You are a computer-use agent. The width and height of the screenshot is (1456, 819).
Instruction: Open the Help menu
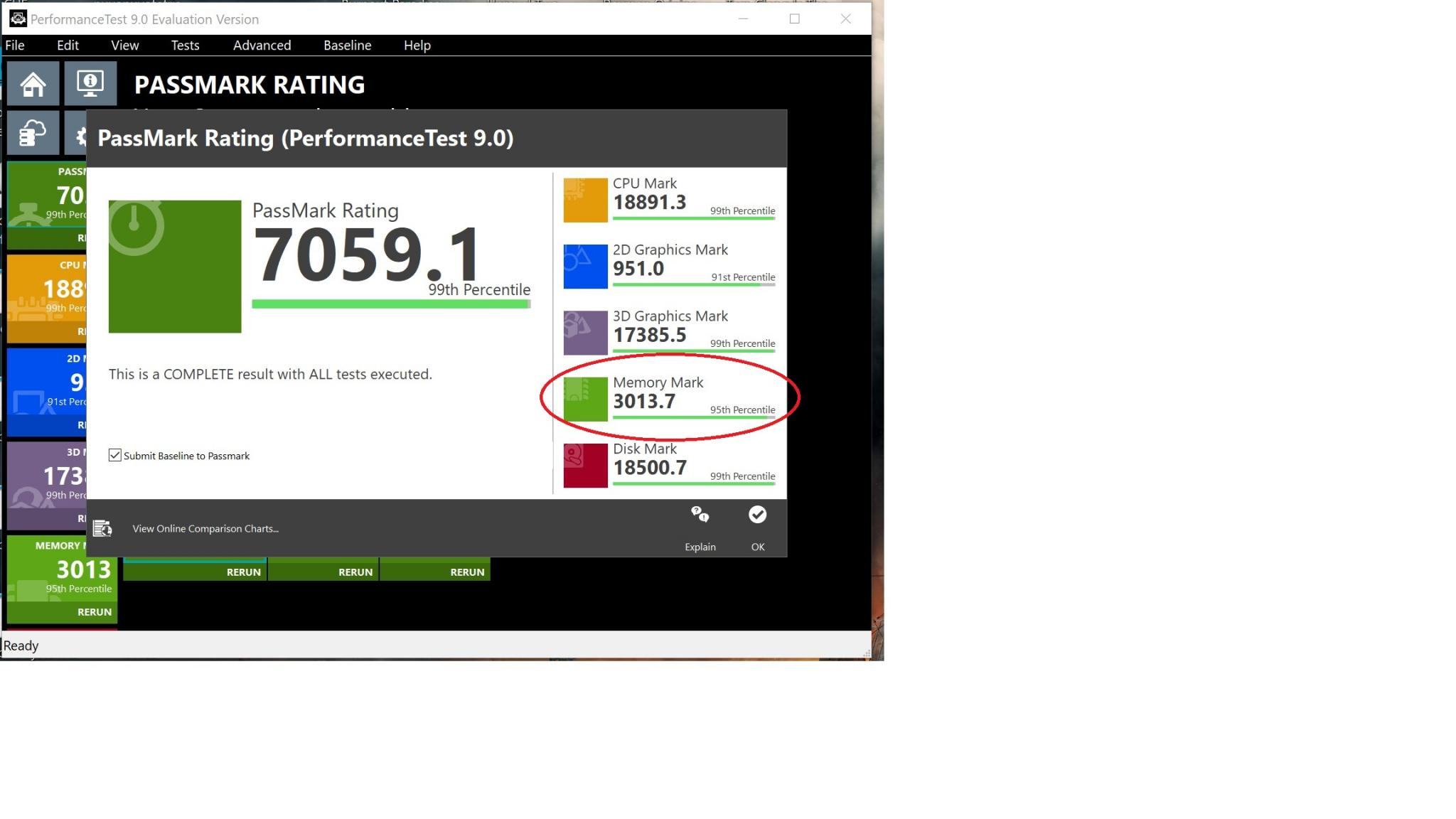pos(417,45)
